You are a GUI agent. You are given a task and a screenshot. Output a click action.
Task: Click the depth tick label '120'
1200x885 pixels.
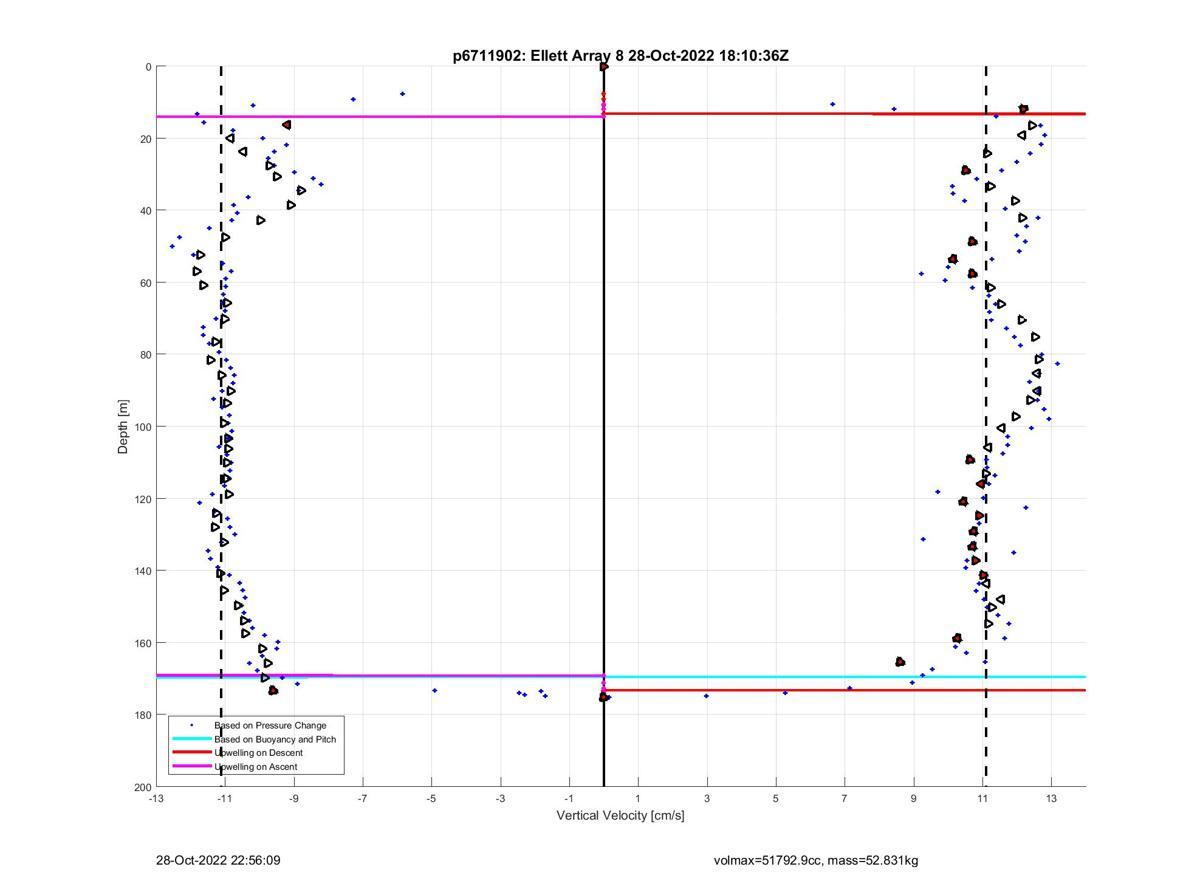click(143, 499)
